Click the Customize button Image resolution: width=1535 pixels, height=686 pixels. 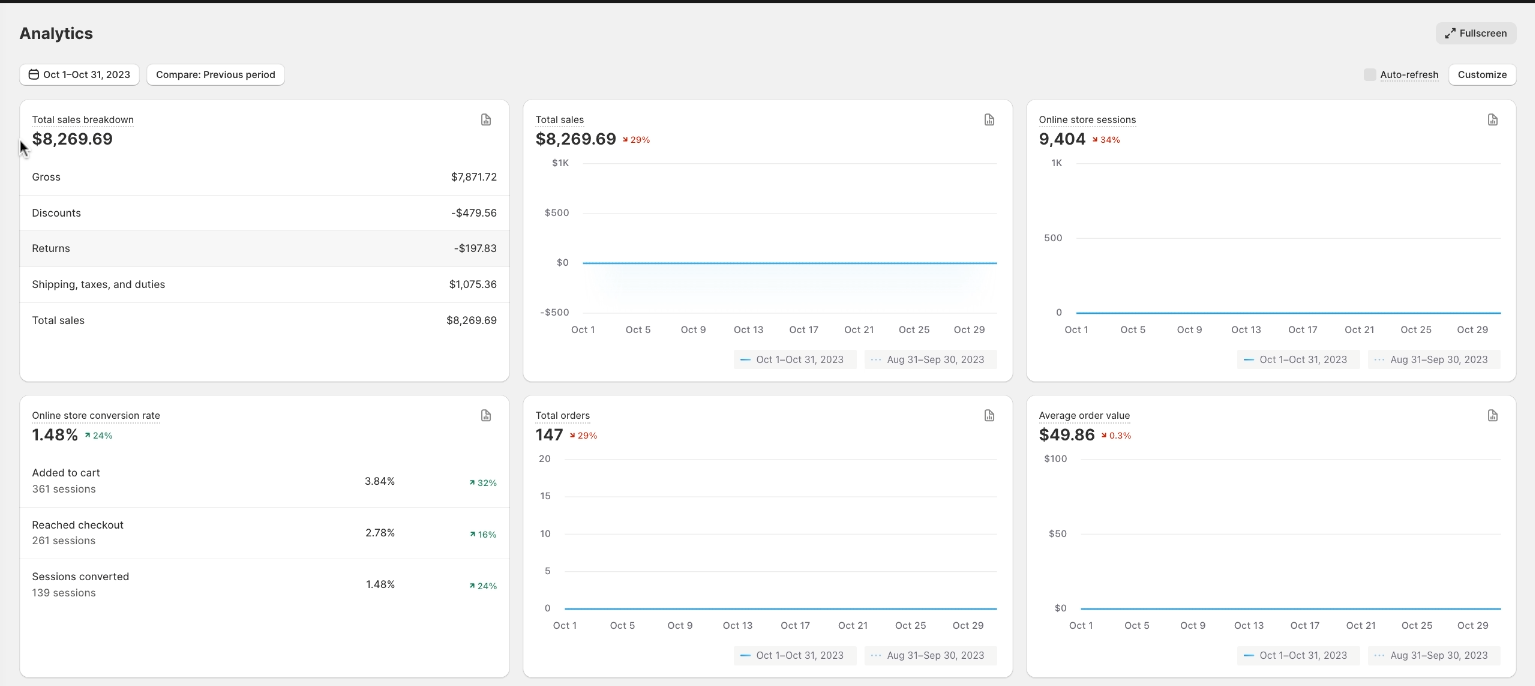(x=1482, y=74)
